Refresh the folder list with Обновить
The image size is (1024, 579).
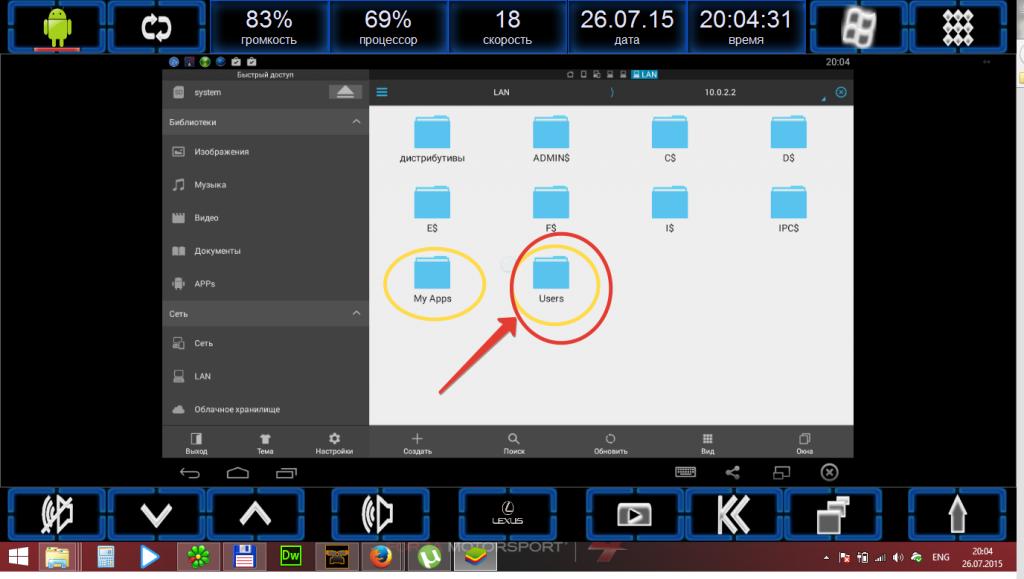[x=610, y=439]
